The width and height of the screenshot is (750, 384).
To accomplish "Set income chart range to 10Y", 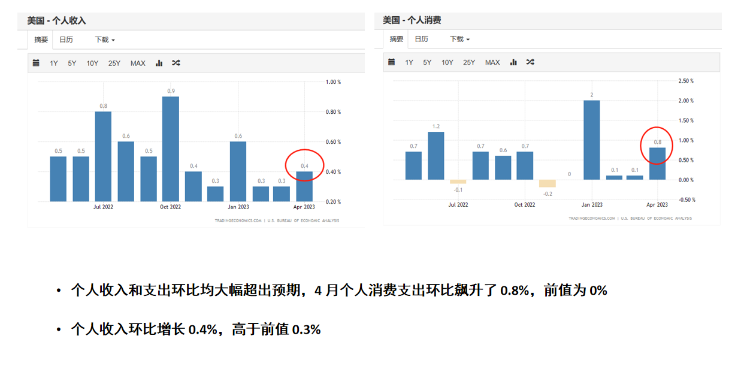I will [x=92, y=63].
